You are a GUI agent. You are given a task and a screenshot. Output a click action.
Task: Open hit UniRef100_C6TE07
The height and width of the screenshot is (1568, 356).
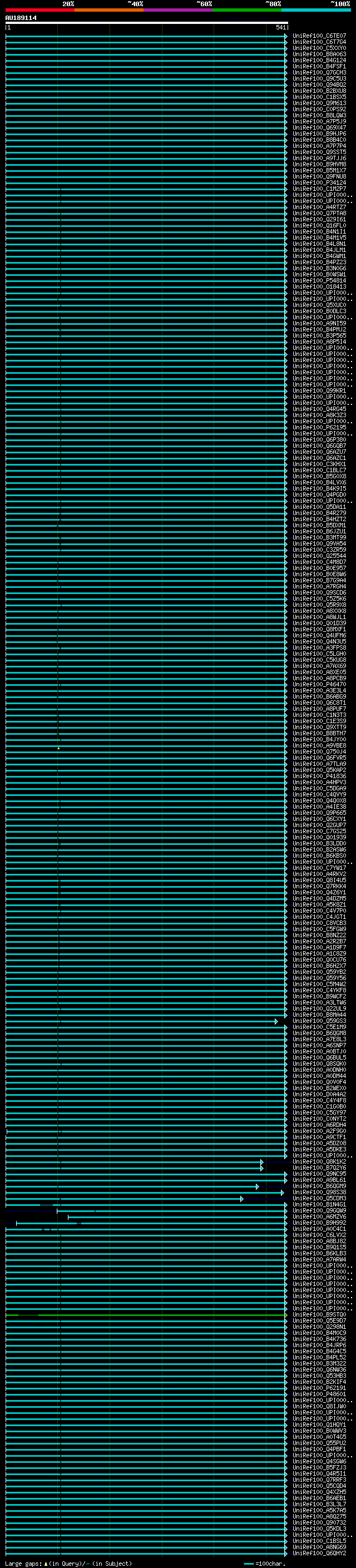[319, 36]
